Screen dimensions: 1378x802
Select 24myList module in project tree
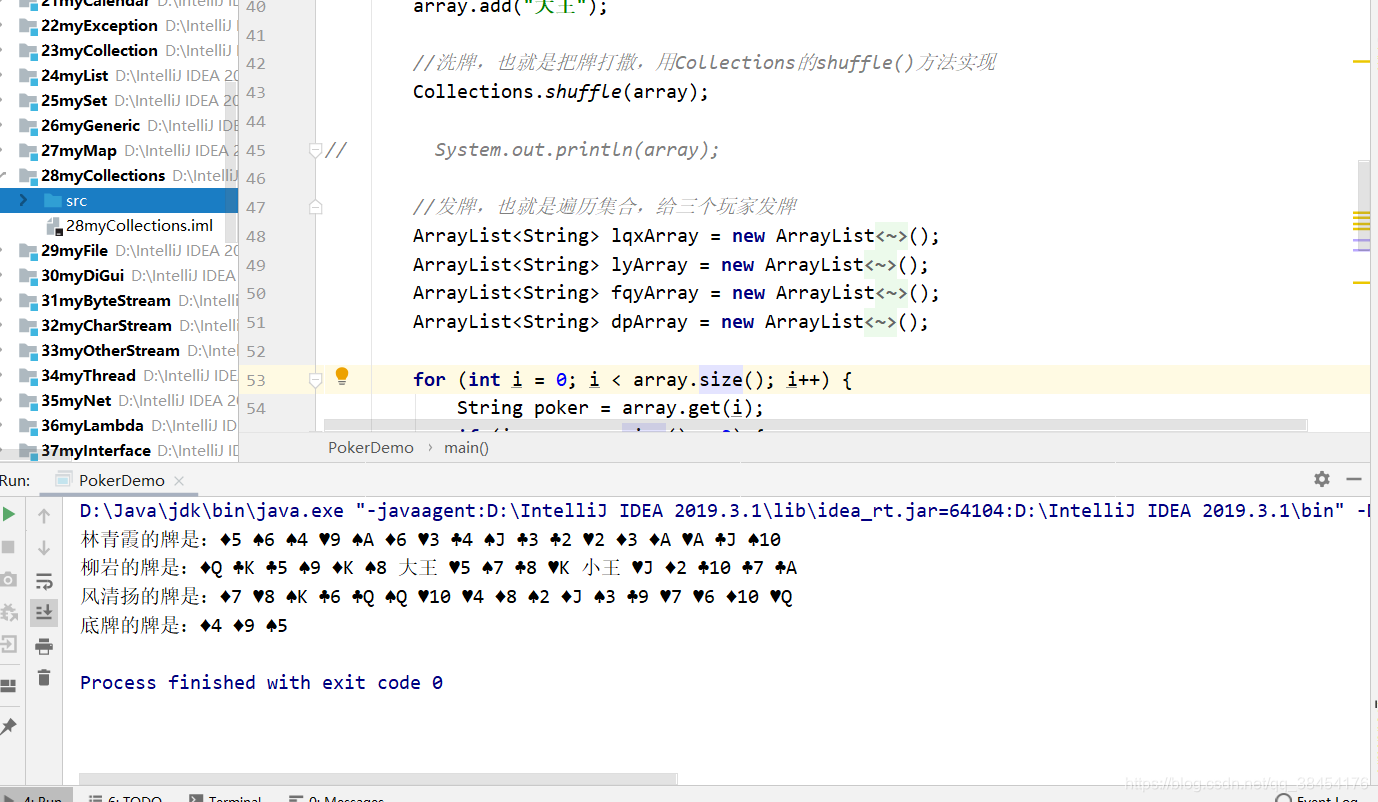tap(75, 75)
